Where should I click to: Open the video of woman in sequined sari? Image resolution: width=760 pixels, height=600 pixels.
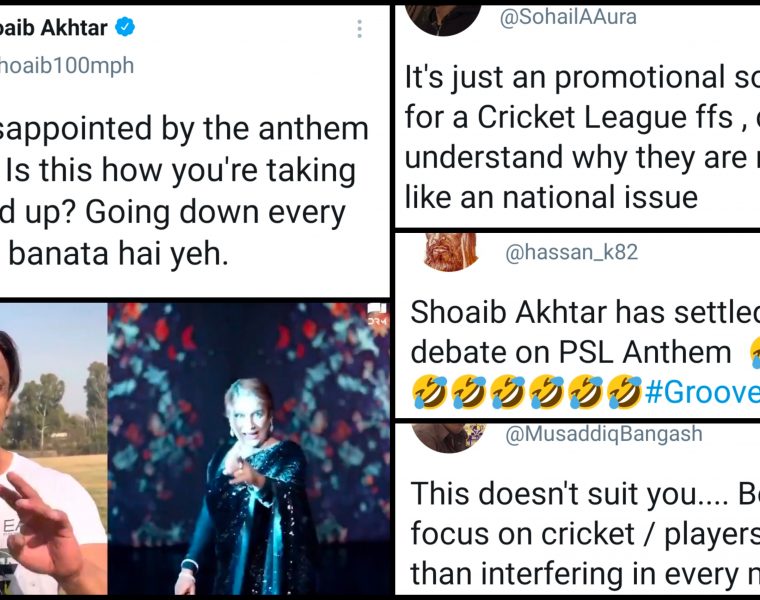(x=248, y=450)
